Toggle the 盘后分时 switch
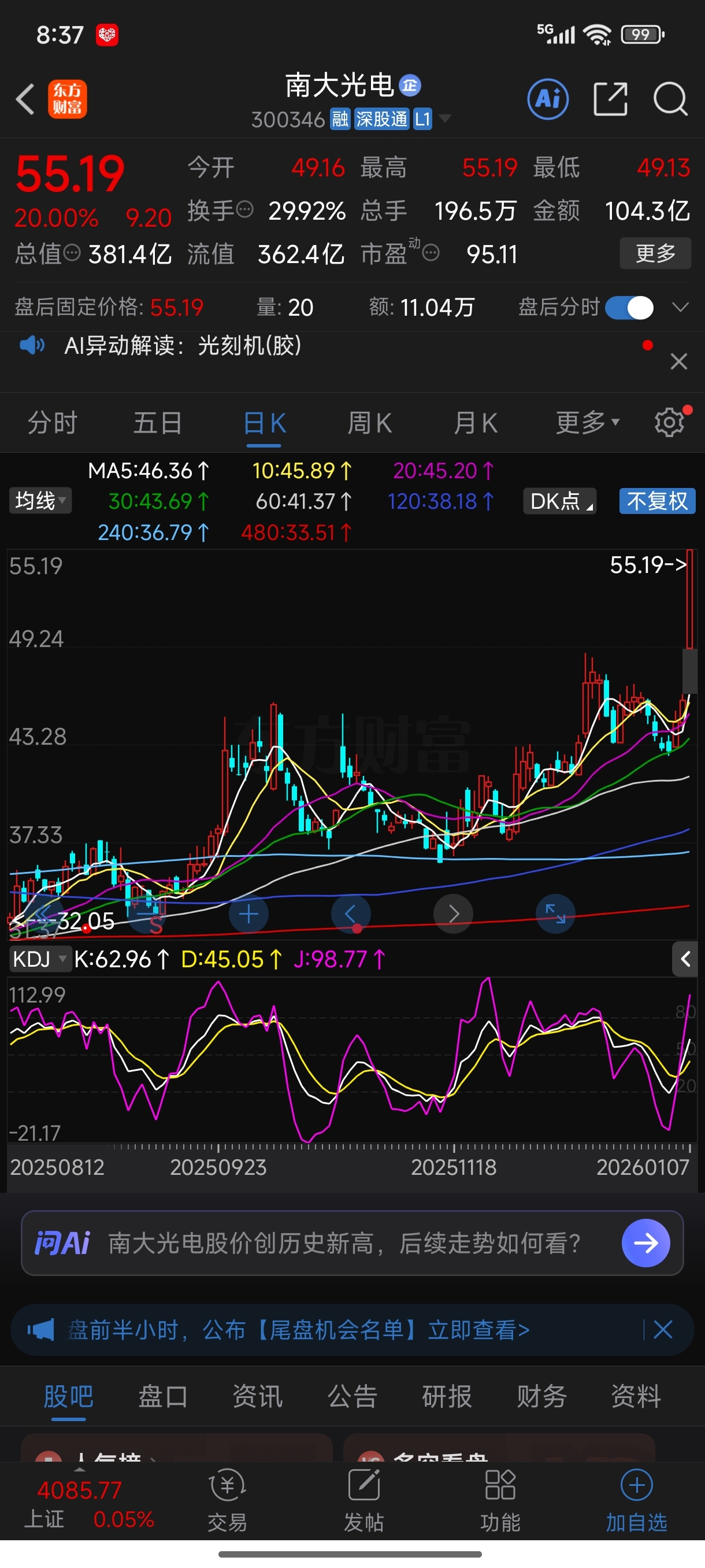 (x=629, y=308)
